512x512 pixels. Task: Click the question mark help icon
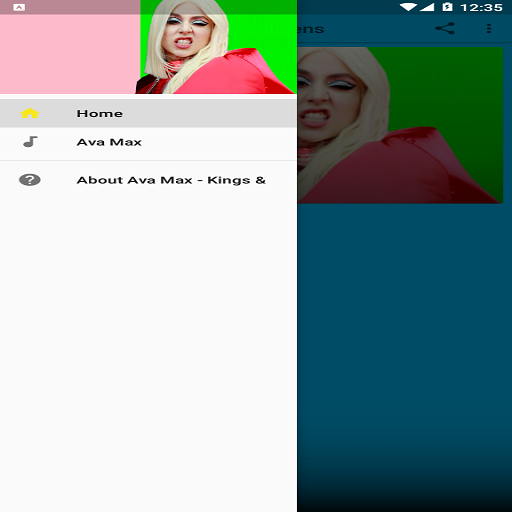pyautogui.click(x=30, y=180)
